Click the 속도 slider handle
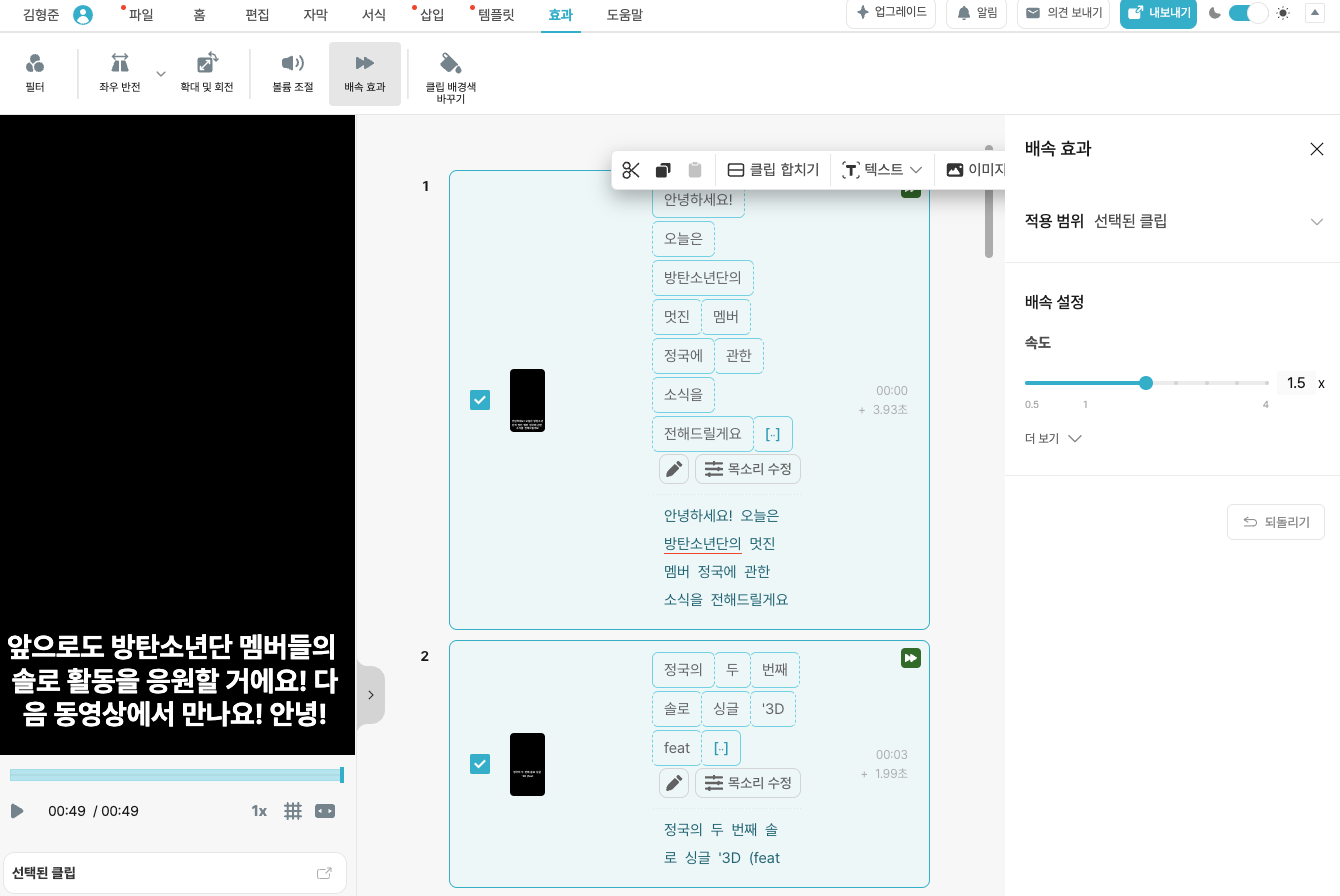 point(1146,383)
